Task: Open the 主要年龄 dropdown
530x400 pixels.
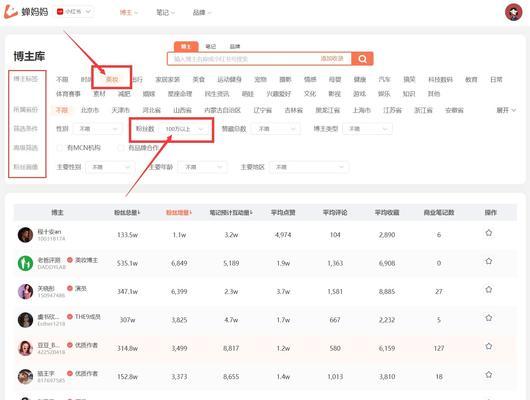Action: point(202,167)
